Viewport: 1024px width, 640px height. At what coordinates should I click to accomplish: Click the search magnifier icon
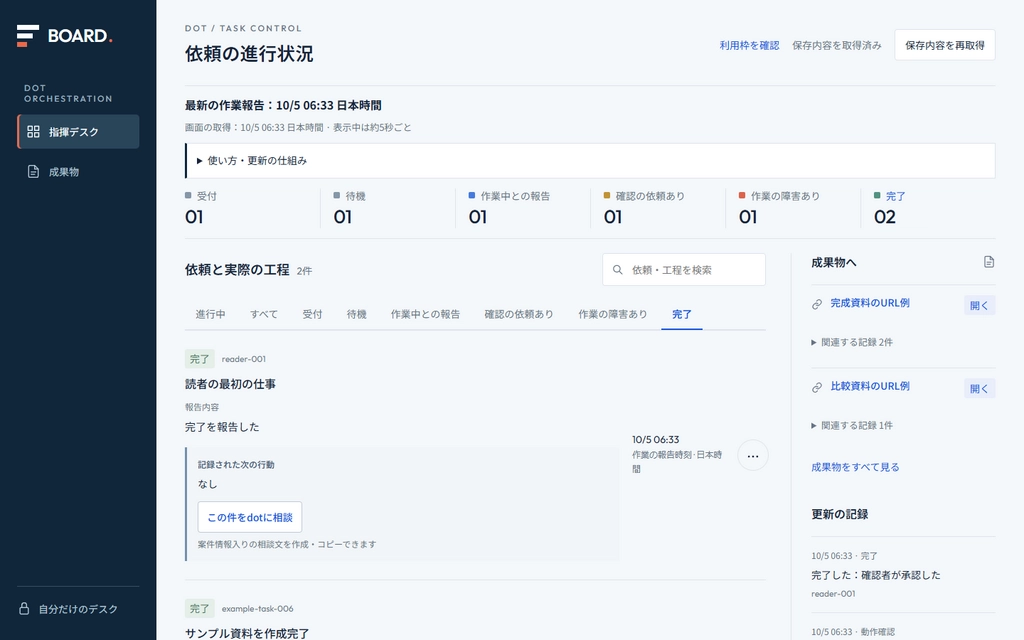point(617,270)
